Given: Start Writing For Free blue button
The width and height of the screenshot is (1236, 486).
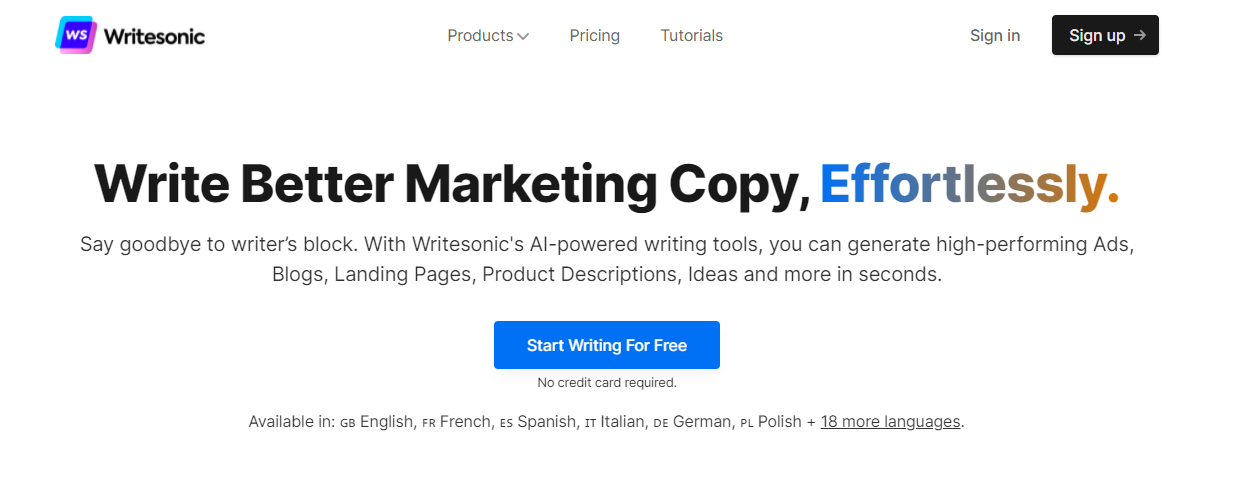Looking at the screenshot, I should (x=607, y=345).
